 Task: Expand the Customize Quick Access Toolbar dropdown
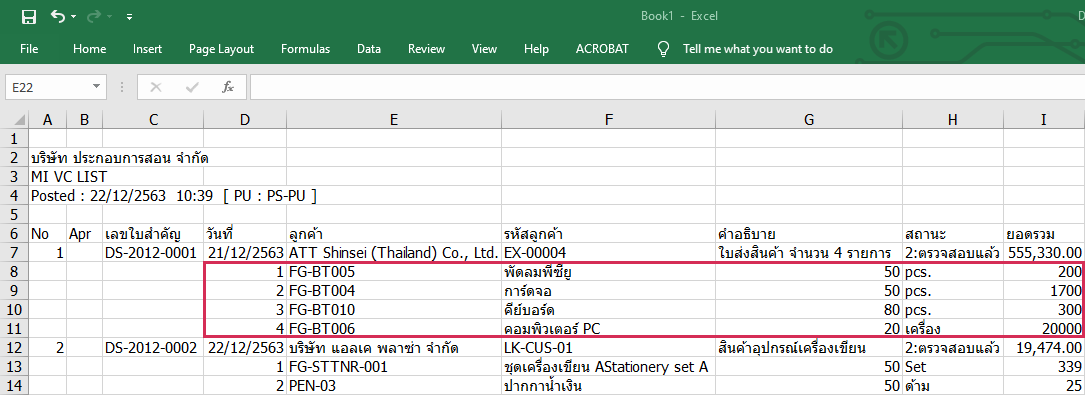point(129,17)
